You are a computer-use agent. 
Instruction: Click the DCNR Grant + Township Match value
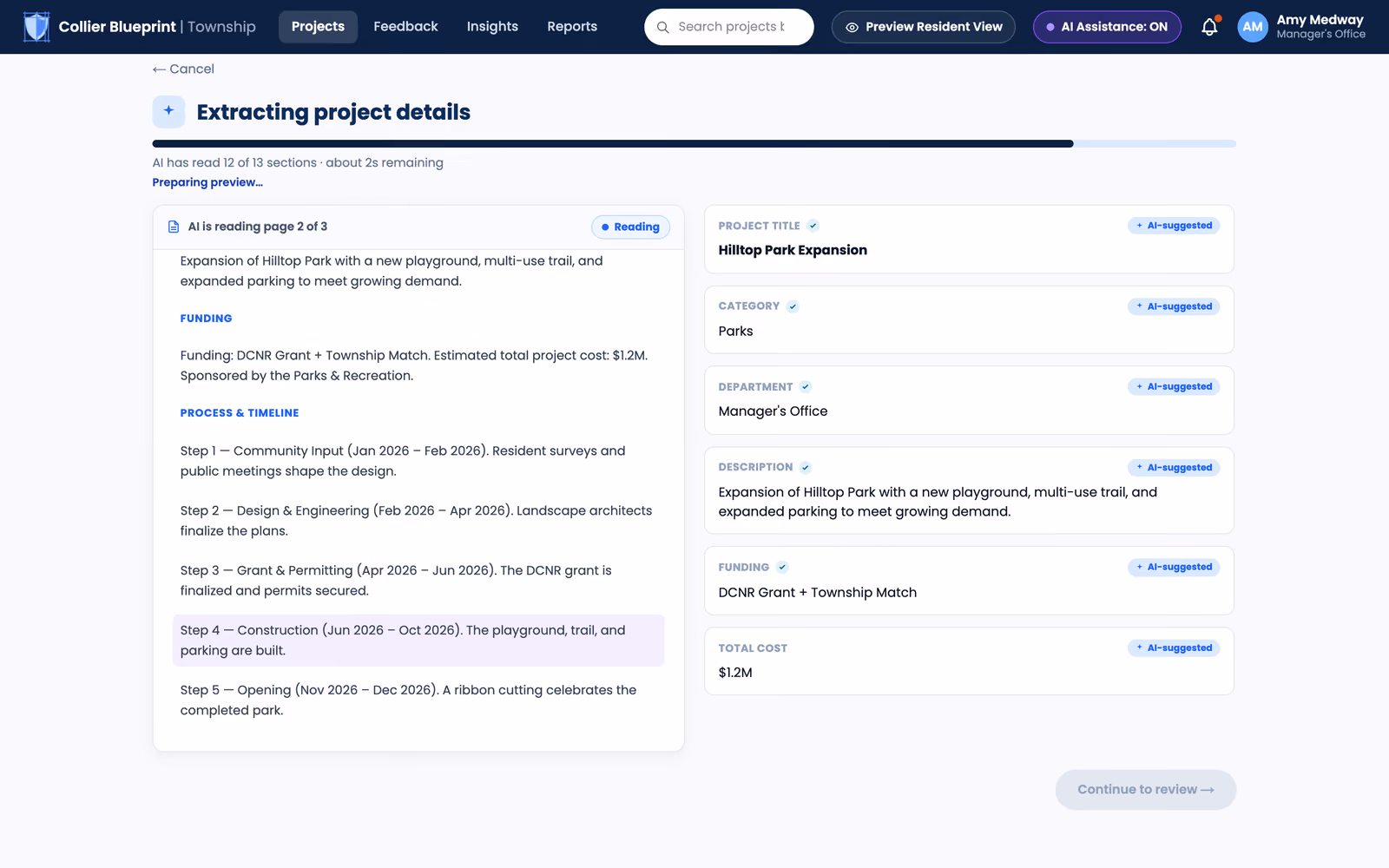[x=817, y=592]
